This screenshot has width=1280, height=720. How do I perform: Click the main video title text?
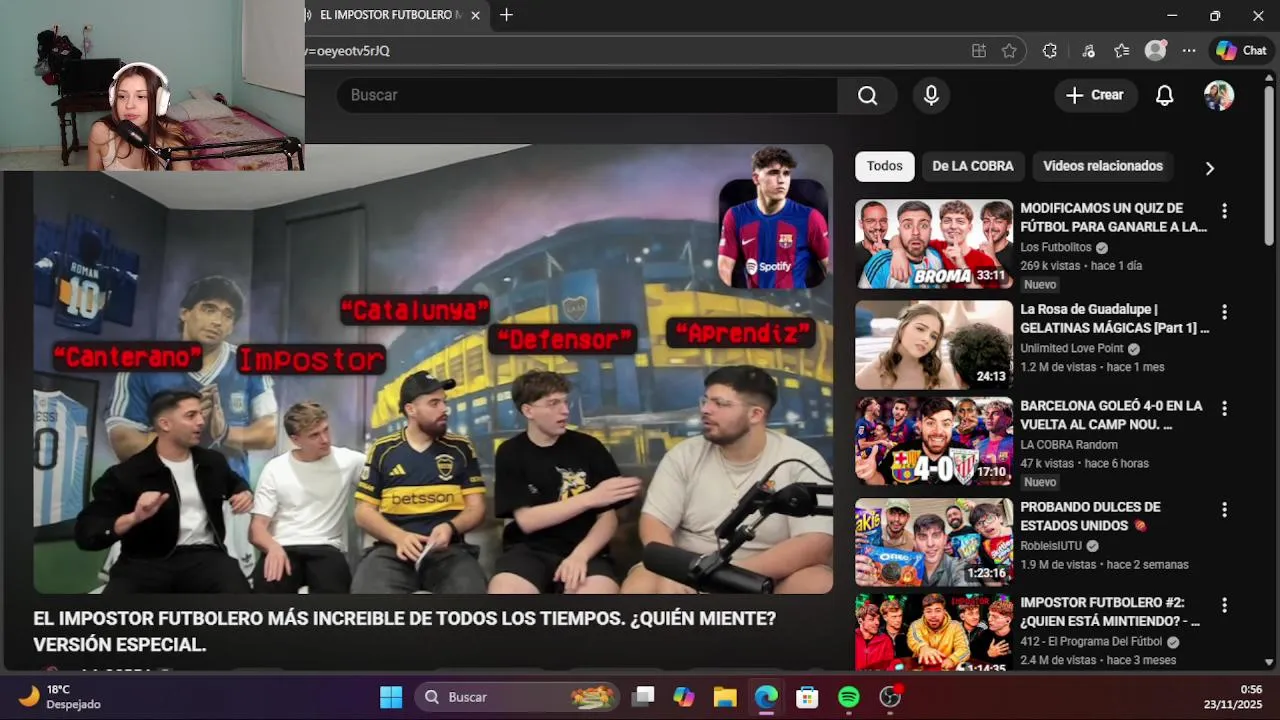[404, 632]
